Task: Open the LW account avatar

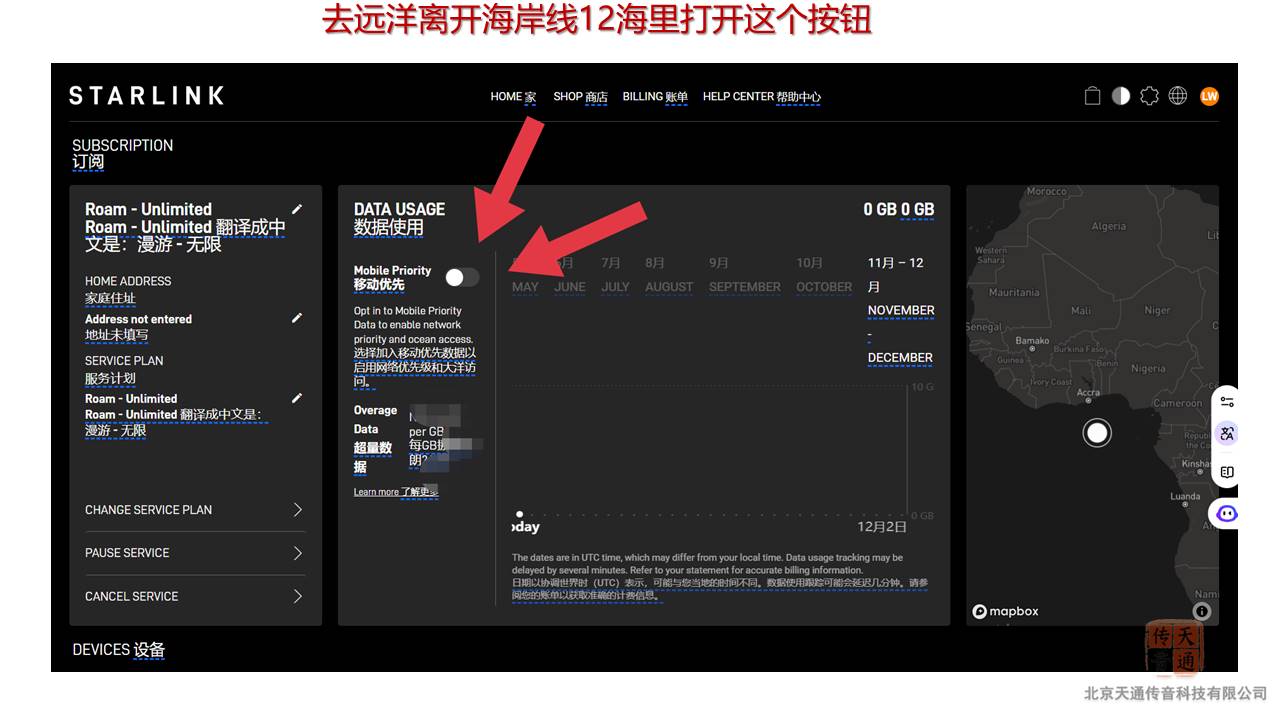Action: pos(1209,96)
